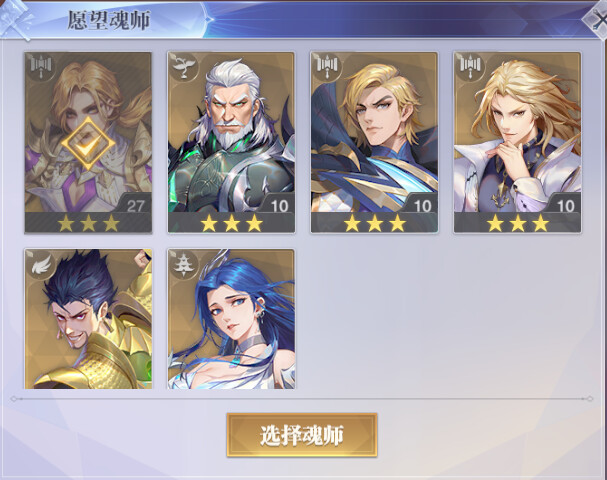
Task: Uncheck the golden checkmark on selected card
Action: 88,143
